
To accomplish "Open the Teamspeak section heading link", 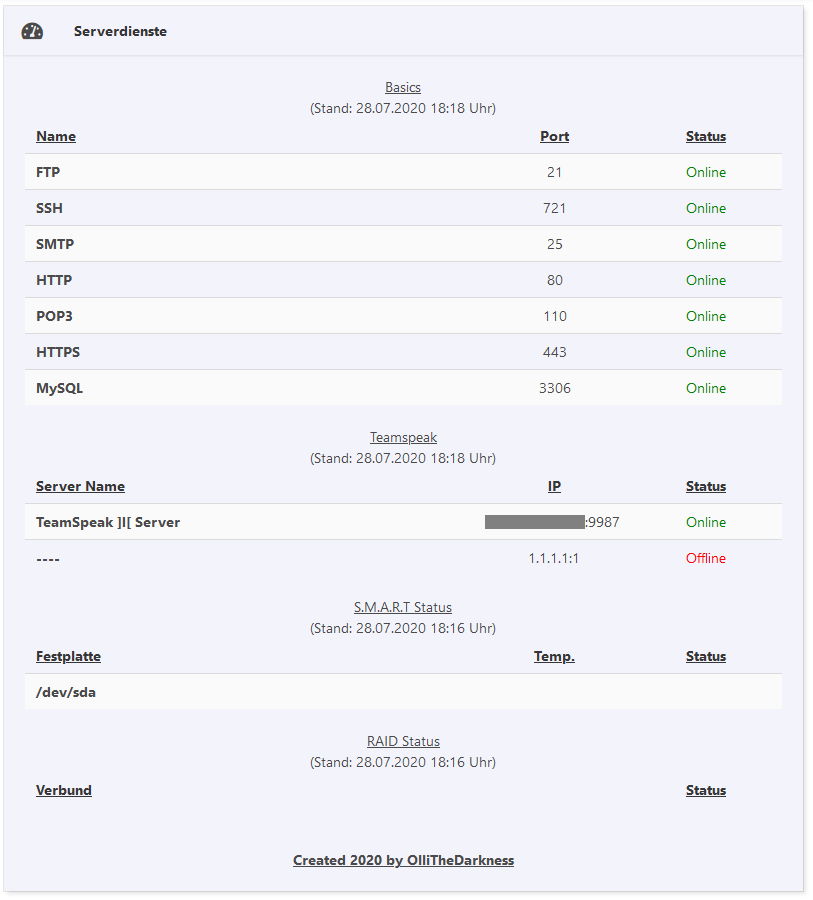I will [403, 437].
